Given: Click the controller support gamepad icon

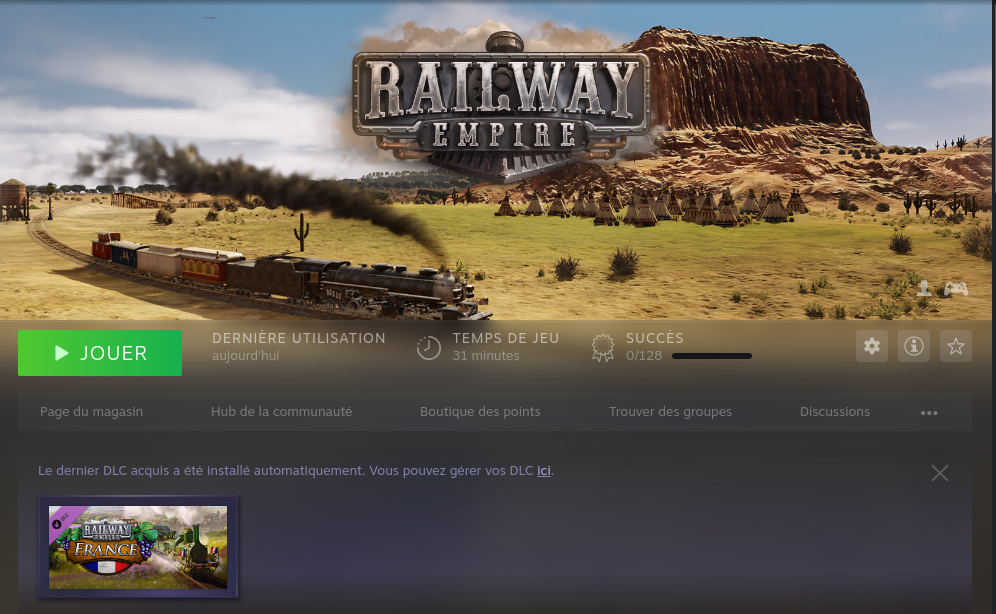Looking at the screenshot, I should coord(955,289).
